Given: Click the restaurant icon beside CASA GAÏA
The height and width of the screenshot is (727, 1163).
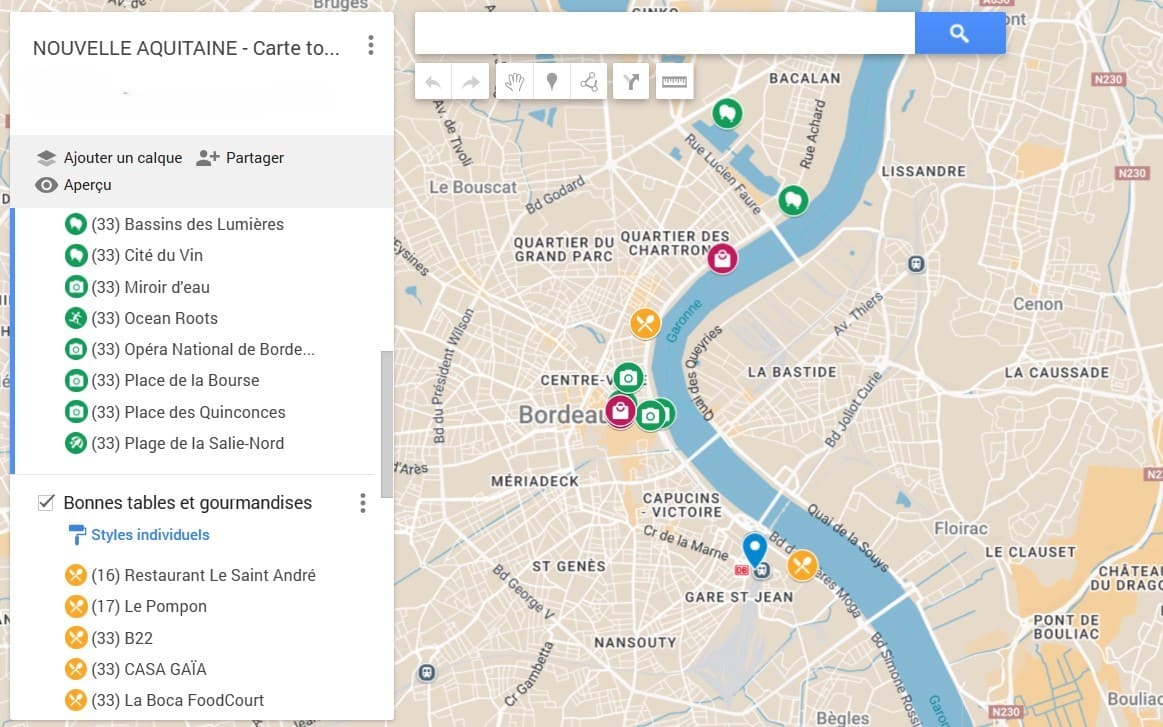Looking at the screenshot, I should [x=76, y=669].
